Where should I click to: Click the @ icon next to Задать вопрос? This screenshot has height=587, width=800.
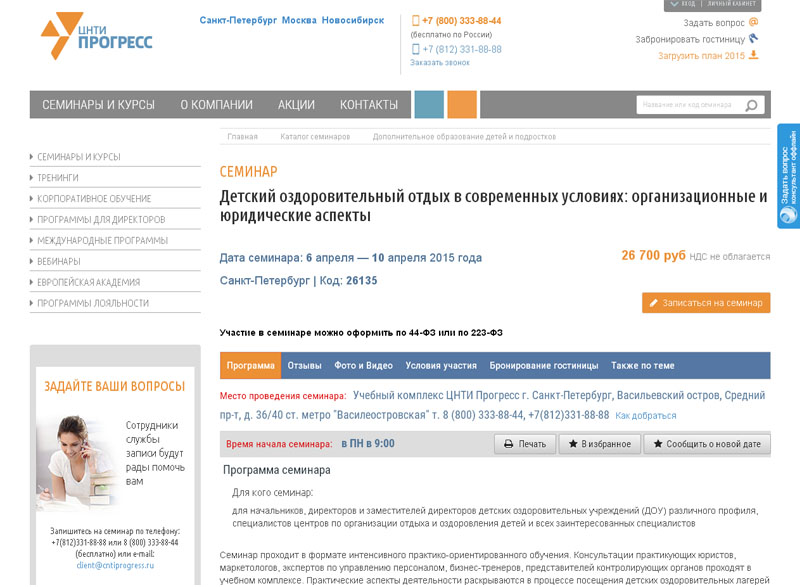[x=754, y=22]
